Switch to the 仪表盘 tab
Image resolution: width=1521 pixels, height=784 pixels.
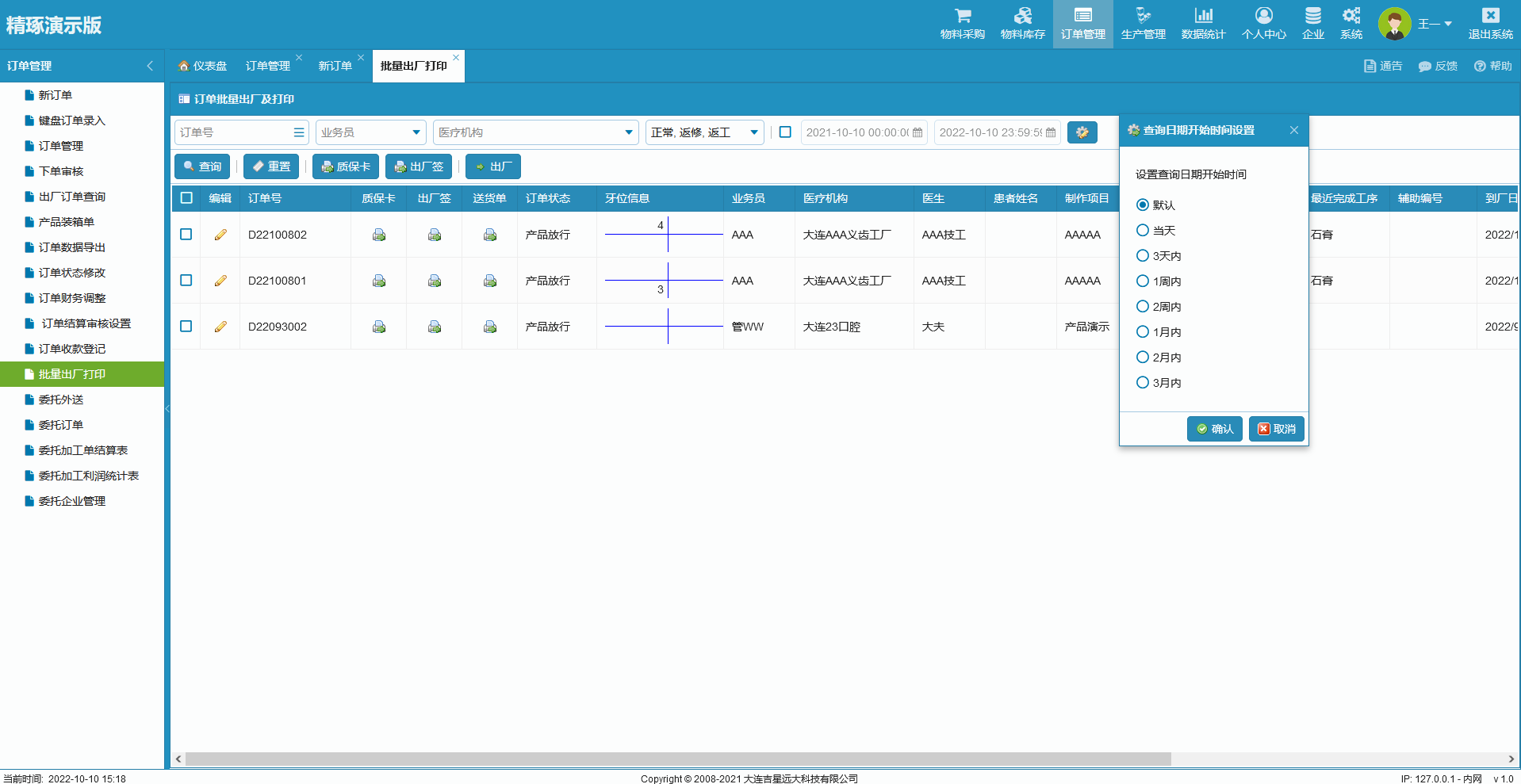pos(203,66)
